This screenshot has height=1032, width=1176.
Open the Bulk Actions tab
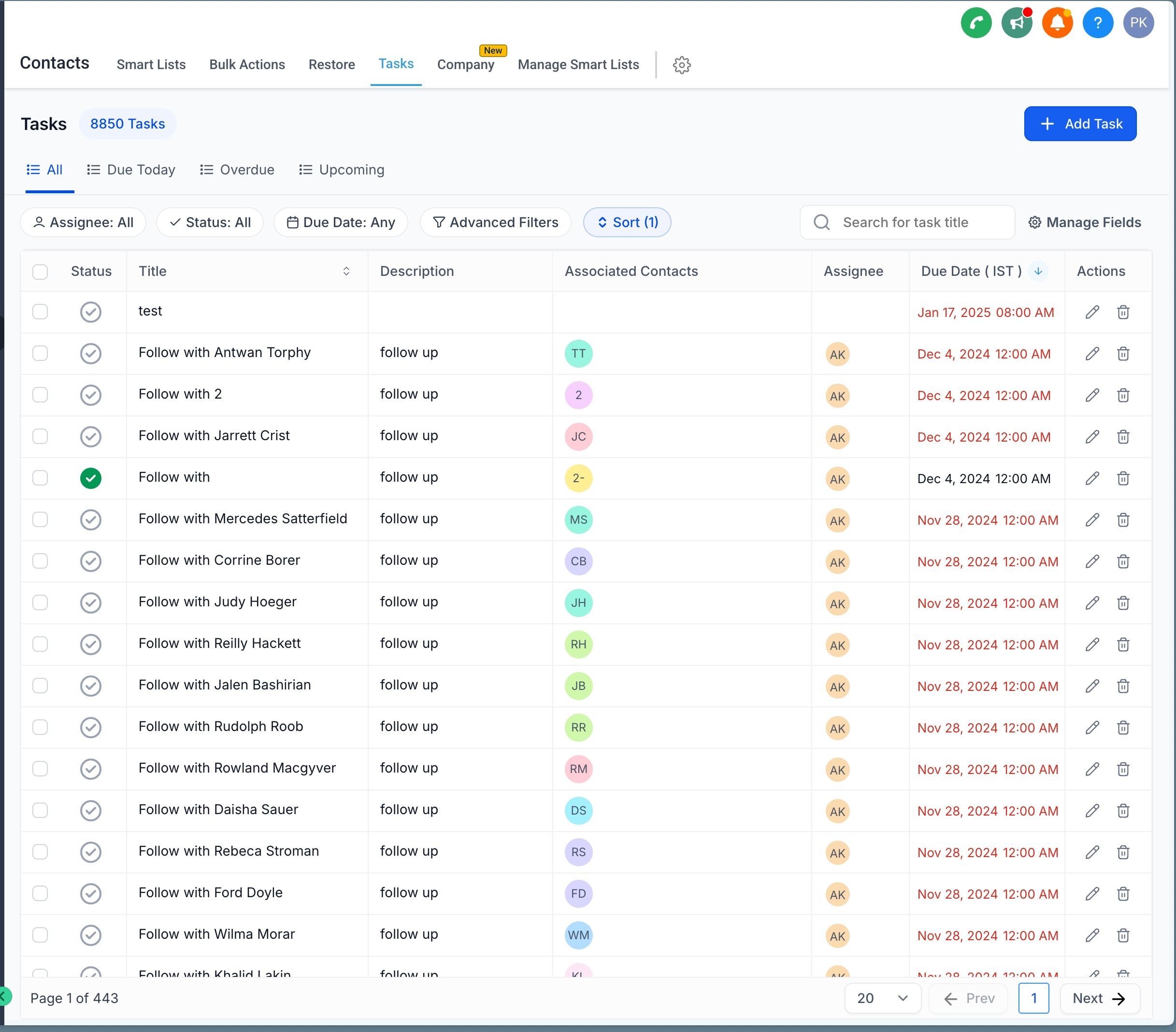click(x=247, y=65)
